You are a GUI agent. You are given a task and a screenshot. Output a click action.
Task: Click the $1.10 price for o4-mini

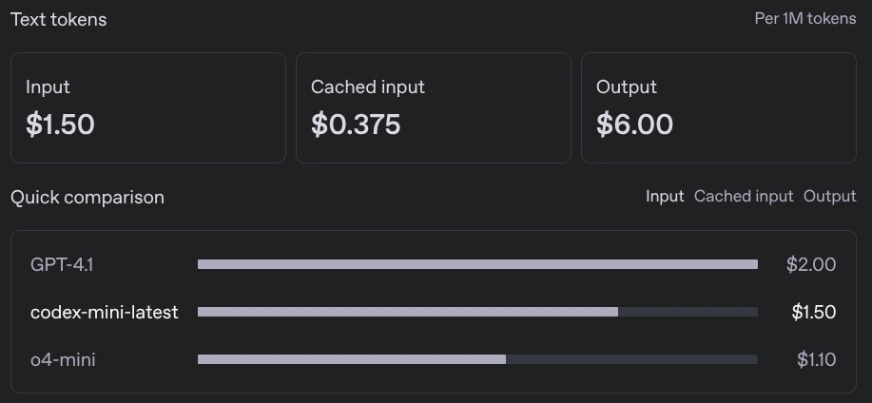pos(816,359)
